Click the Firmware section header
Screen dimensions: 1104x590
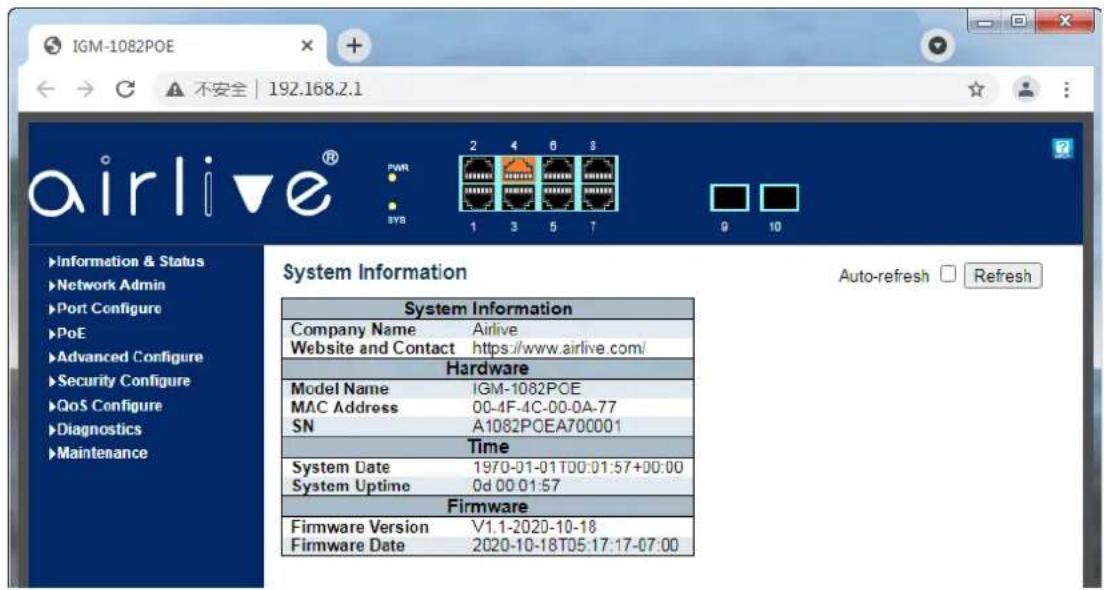(488, 506)
